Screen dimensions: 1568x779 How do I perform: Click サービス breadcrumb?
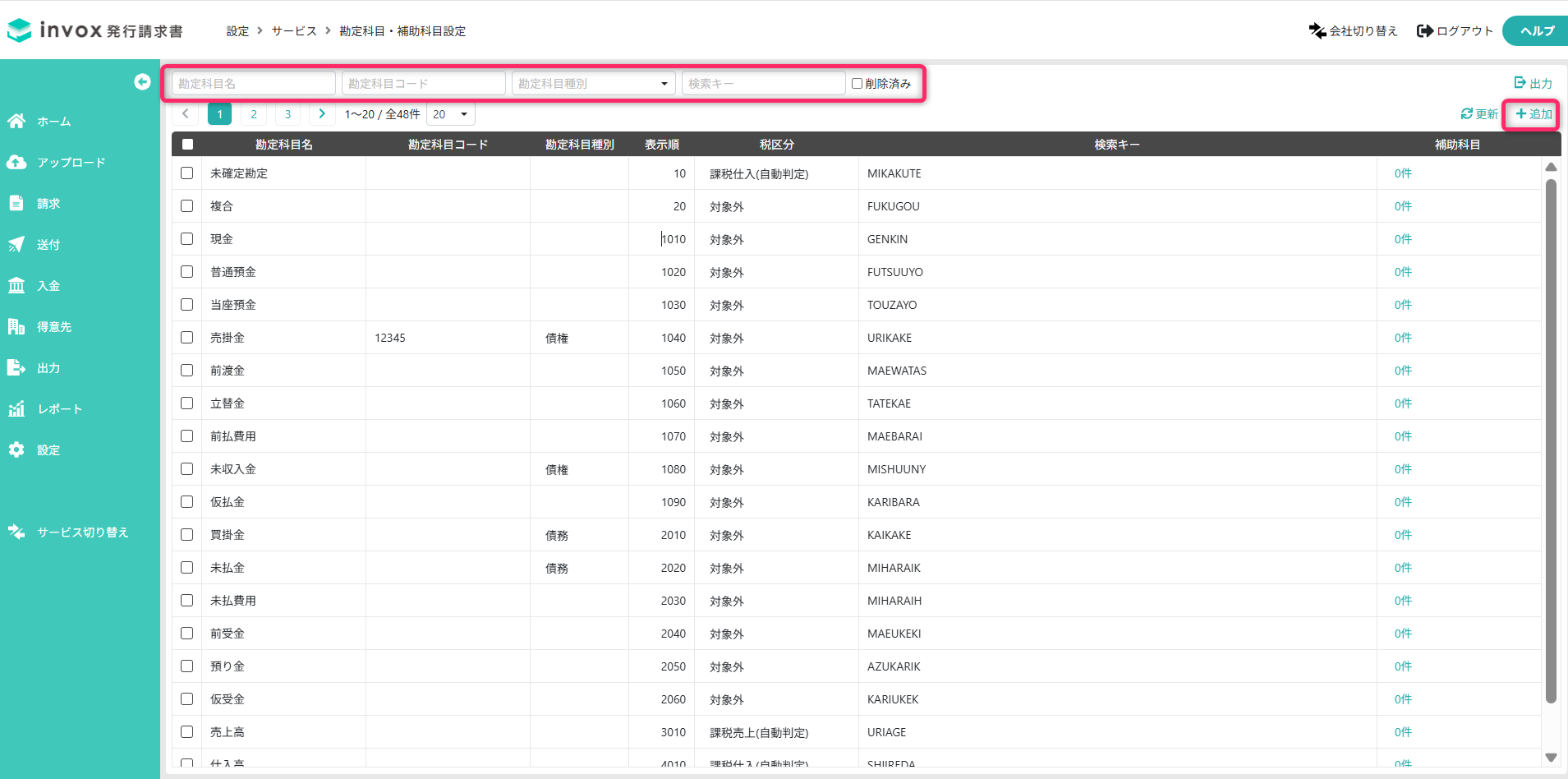point(294,31)
